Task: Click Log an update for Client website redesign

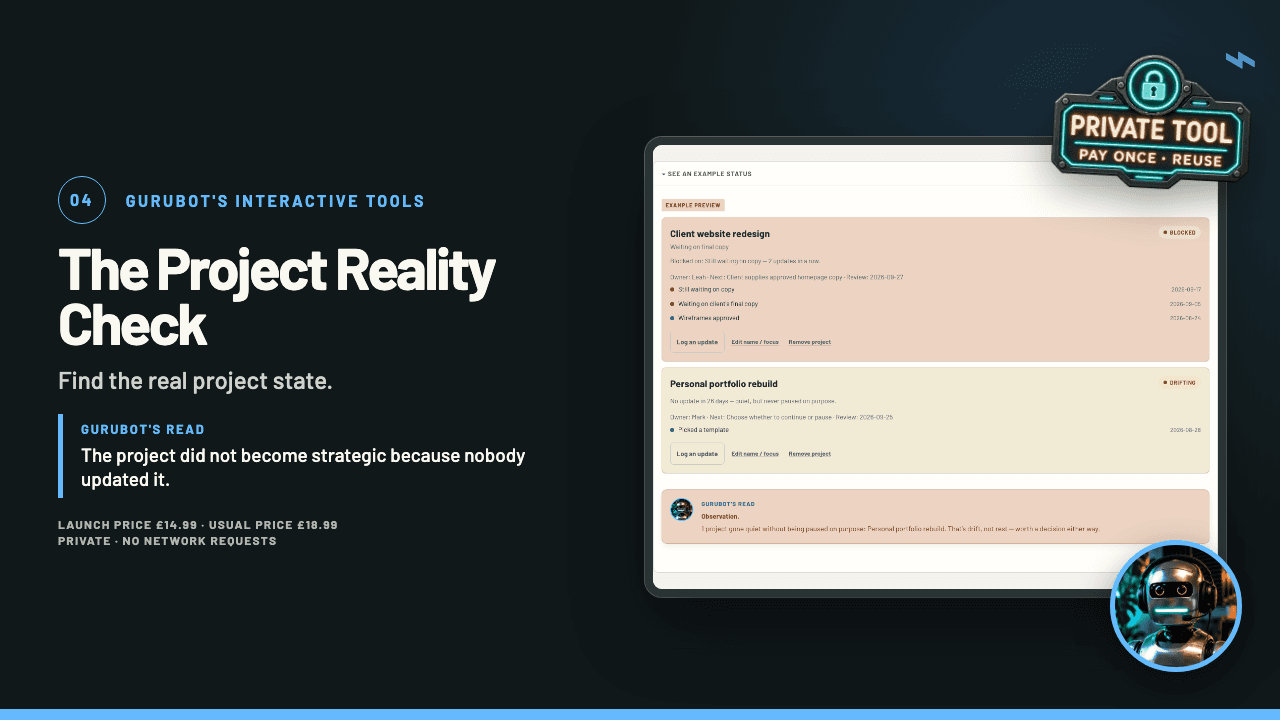Action: tap(697, 342)
